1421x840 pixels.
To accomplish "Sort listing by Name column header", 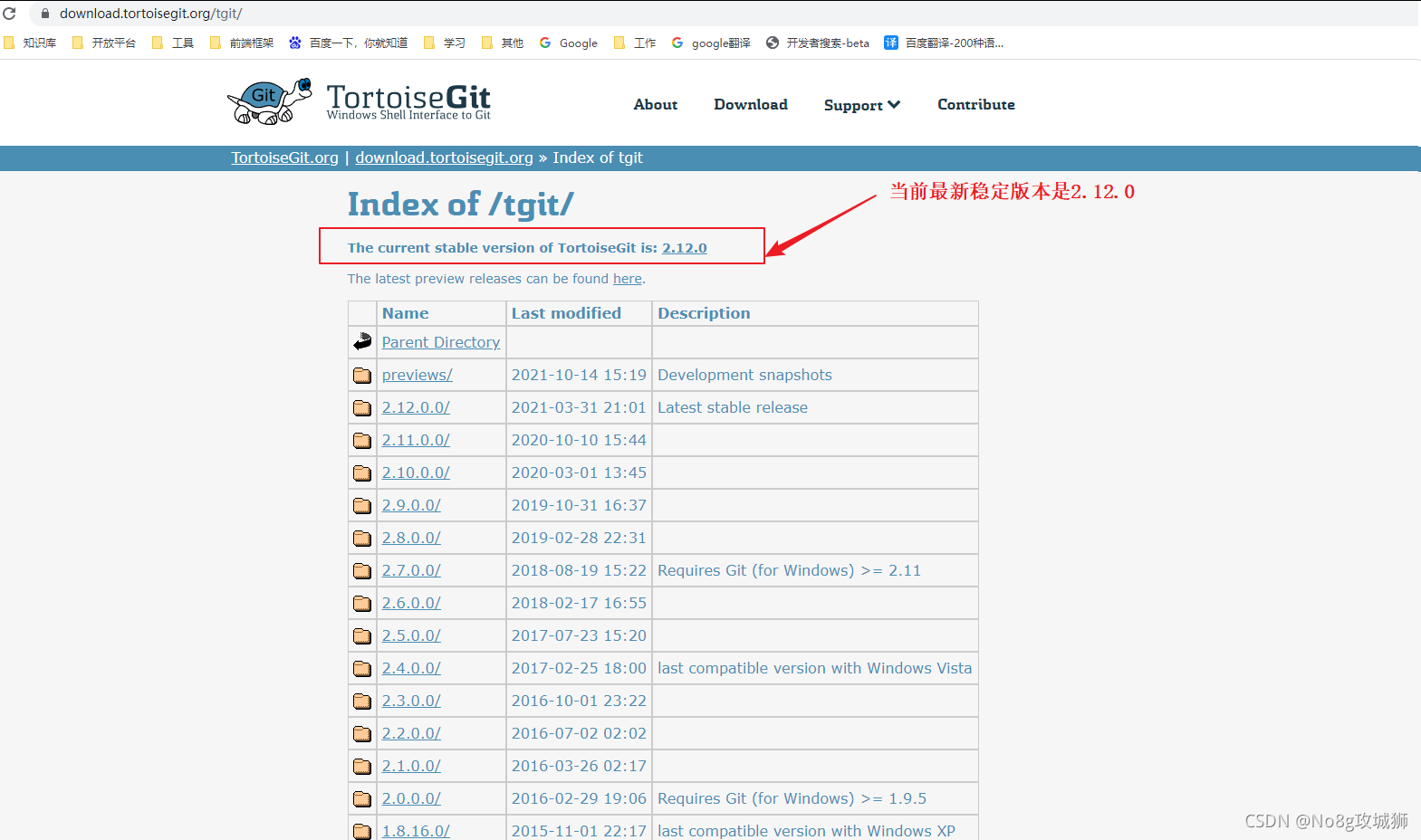I will click(406, 313).
